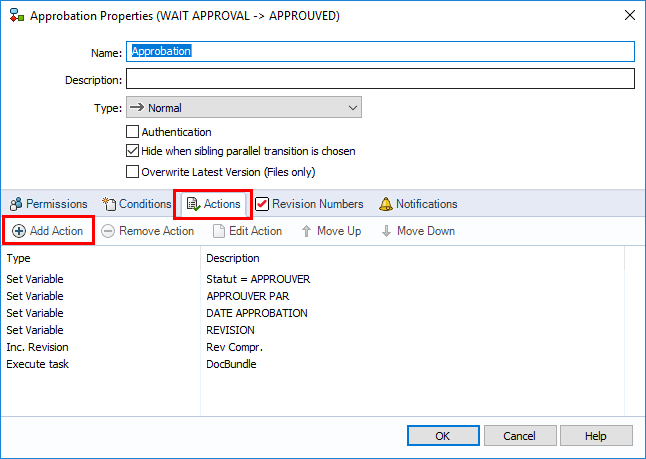Click the Move Up arrow icon
646x459 pixels.
(x=307, y=231)
